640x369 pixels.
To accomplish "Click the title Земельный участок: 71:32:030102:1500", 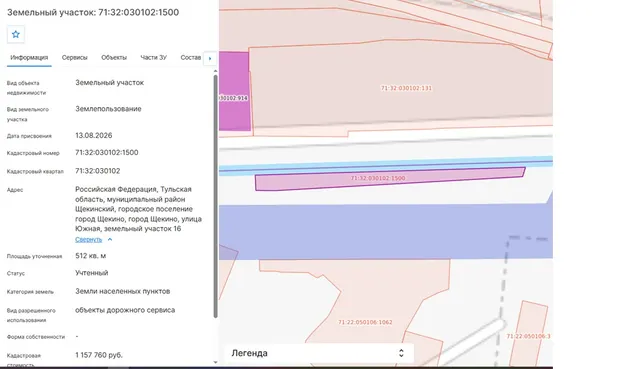I will pos(93,12).
